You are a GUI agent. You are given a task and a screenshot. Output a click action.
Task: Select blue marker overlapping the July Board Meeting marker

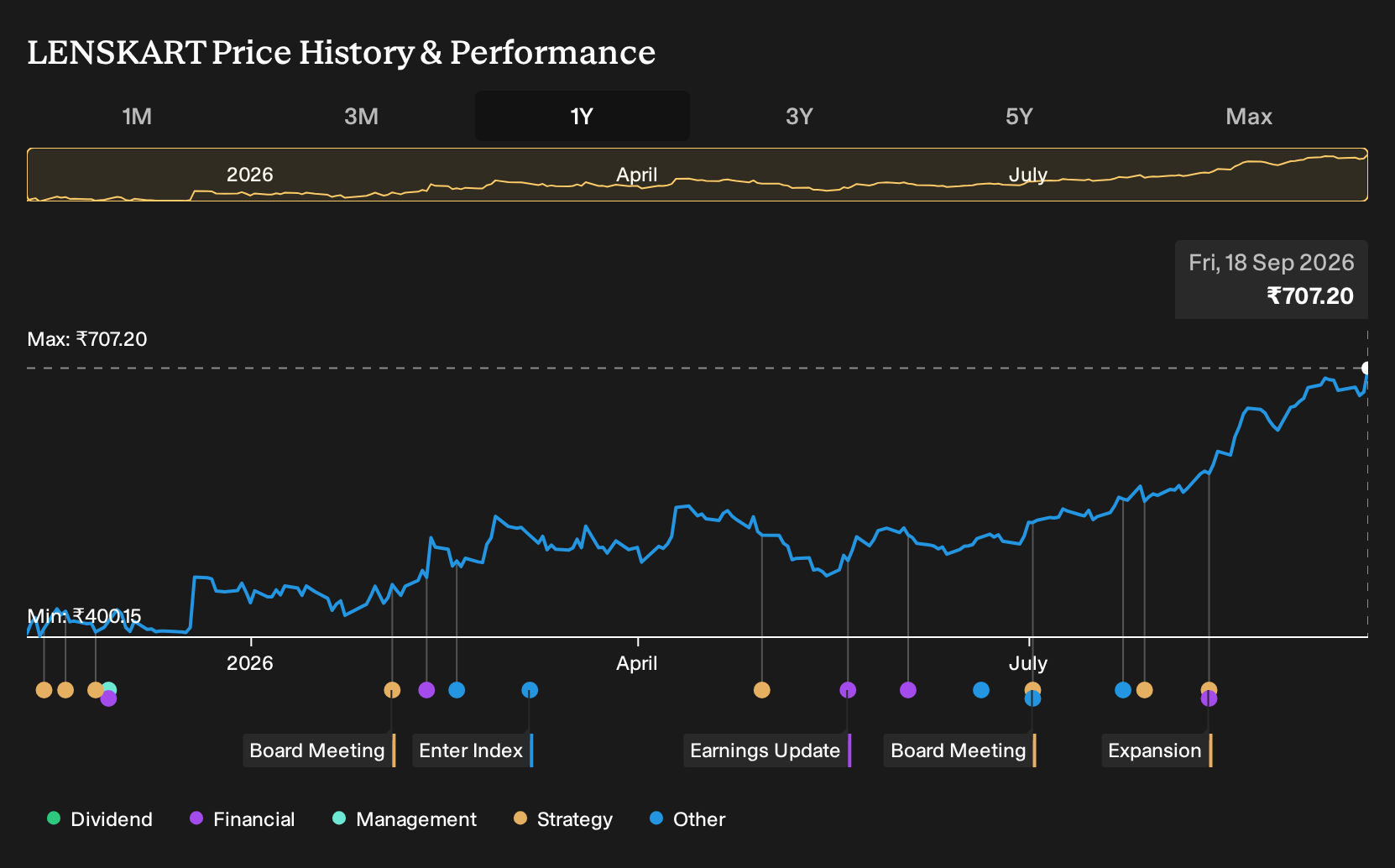1033,698
